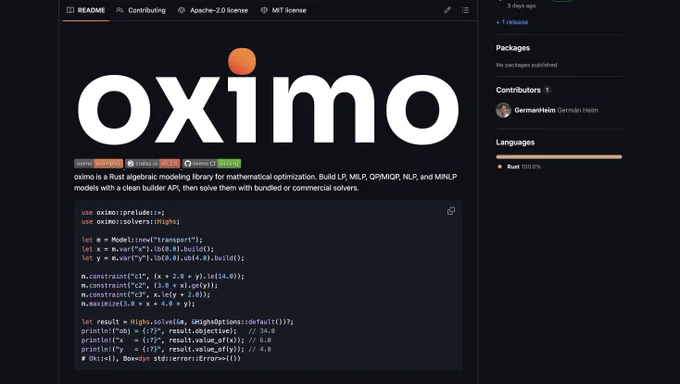Click the constraint "c1" code line

click(x=163, y=276)
